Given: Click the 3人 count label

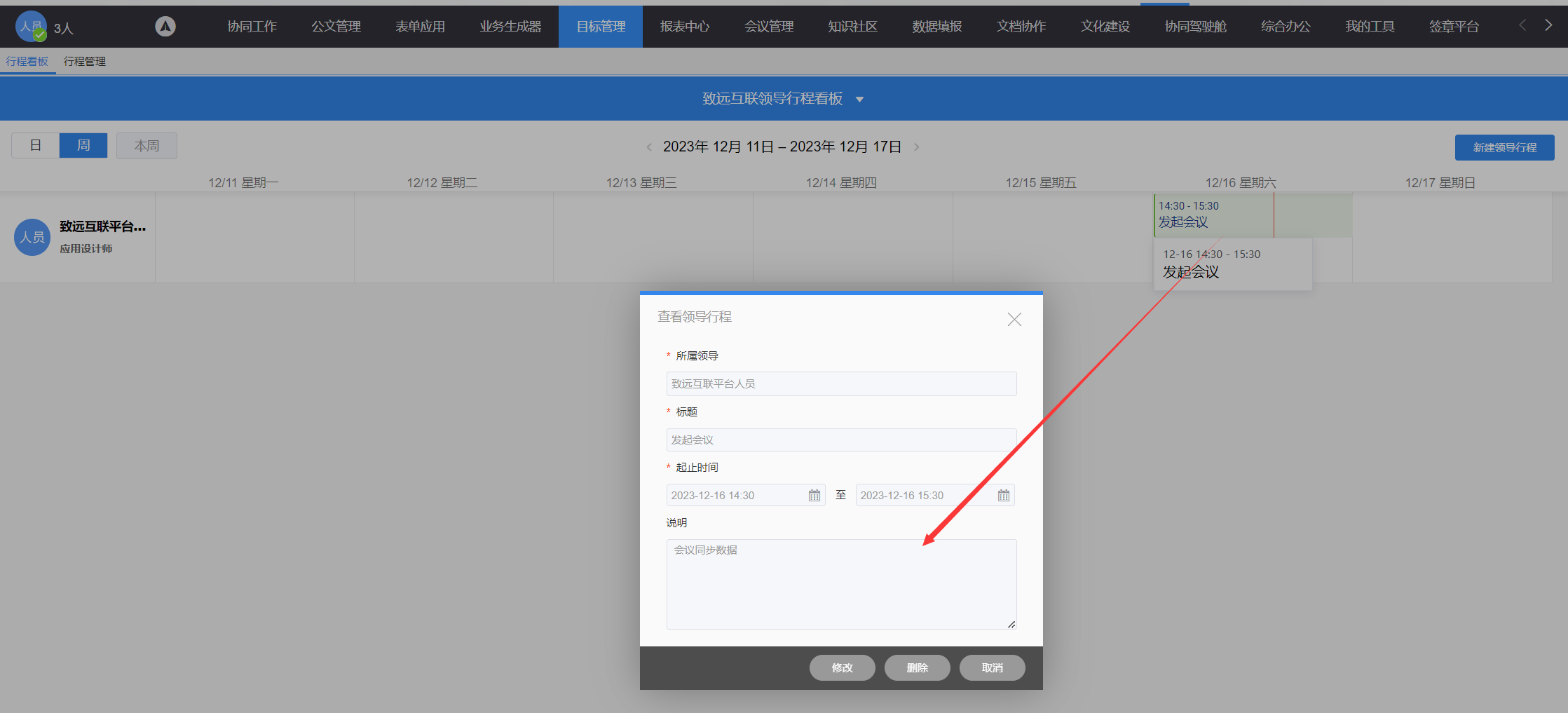Looking at the screenshot, I should [64, 28].
